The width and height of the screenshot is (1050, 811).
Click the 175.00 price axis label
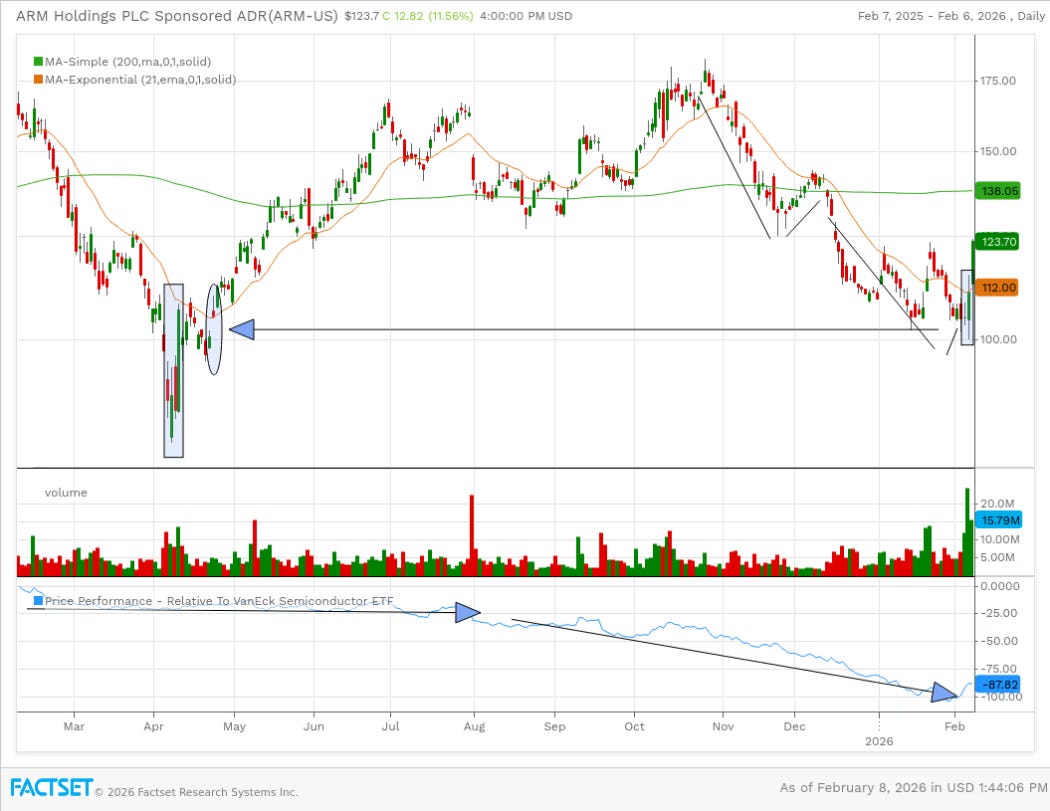[998, 81]
